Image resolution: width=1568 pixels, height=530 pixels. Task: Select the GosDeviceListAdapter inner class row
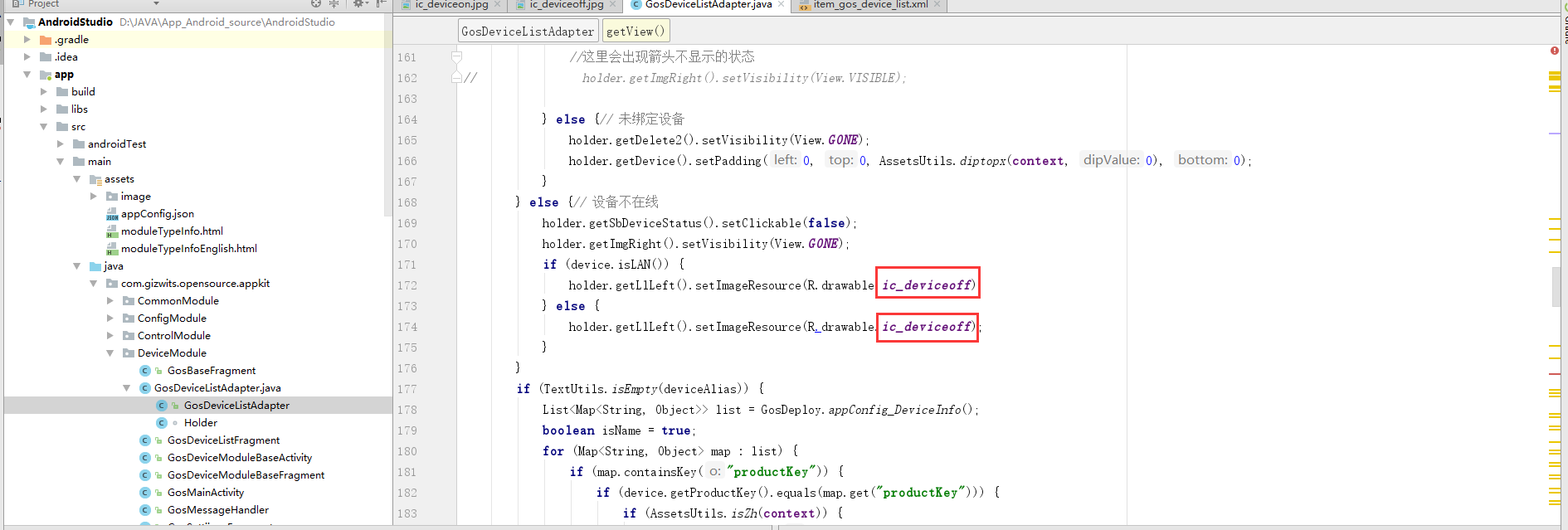(x=198, y=406)
